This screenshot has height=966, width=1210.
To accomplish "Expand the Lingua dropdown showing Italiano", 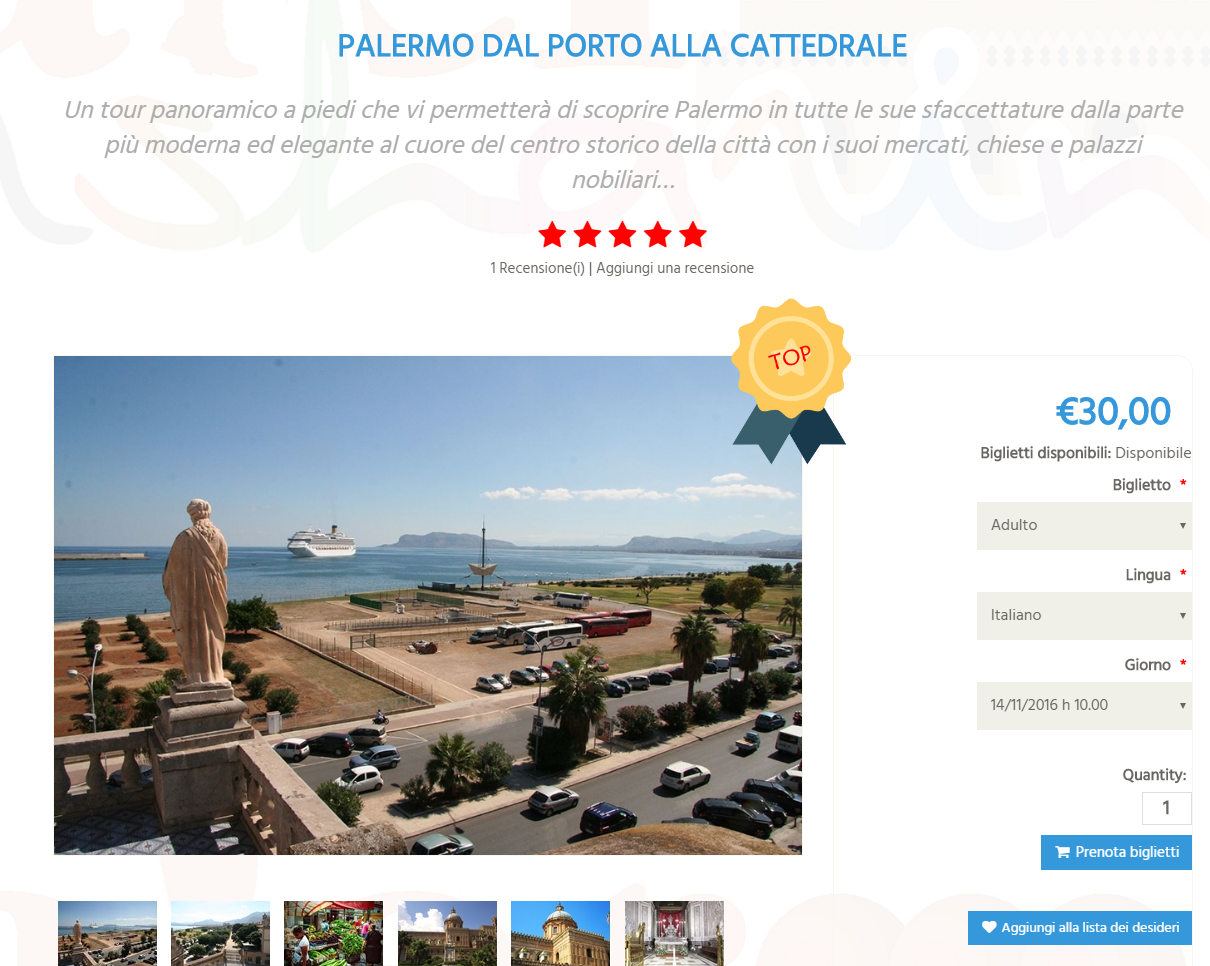I will [x=1084, y=615].
